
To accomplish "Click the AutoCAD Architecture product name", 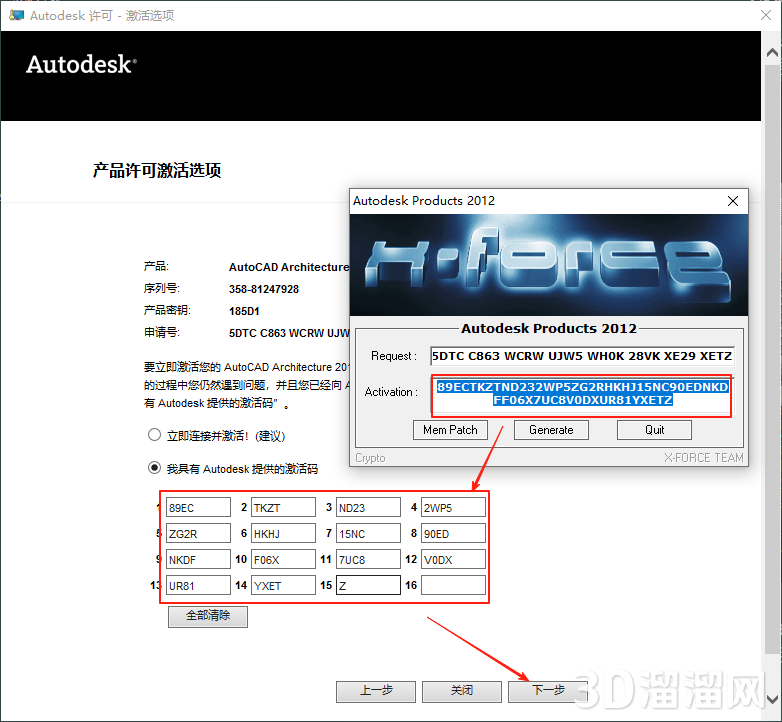I will (x=289, y=267).
